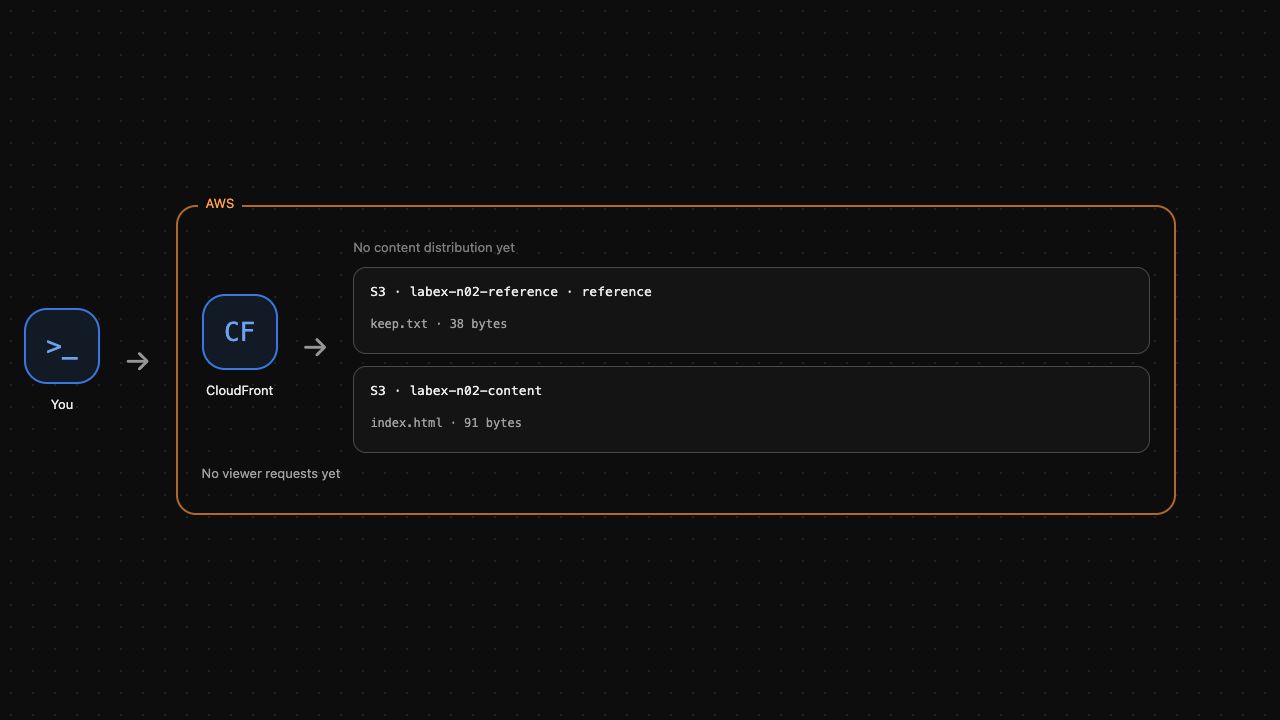Click the AWS boundary label
This screenshot has width=1280, height=720.
coord(220,203)
